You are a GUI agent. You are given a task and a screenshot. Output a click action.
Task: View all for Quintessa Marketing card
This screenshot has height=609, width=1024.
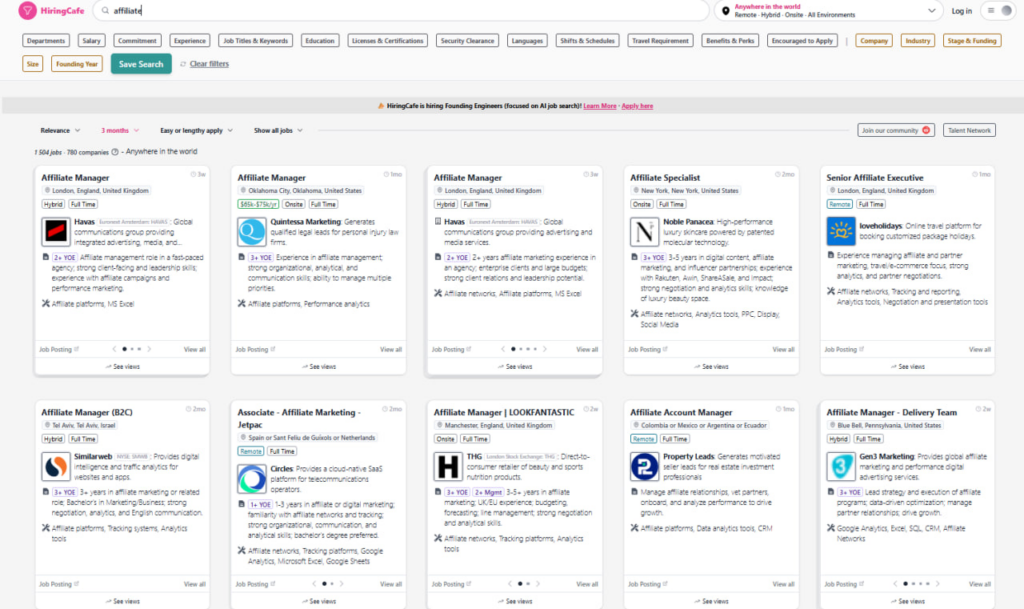[391, 350]
